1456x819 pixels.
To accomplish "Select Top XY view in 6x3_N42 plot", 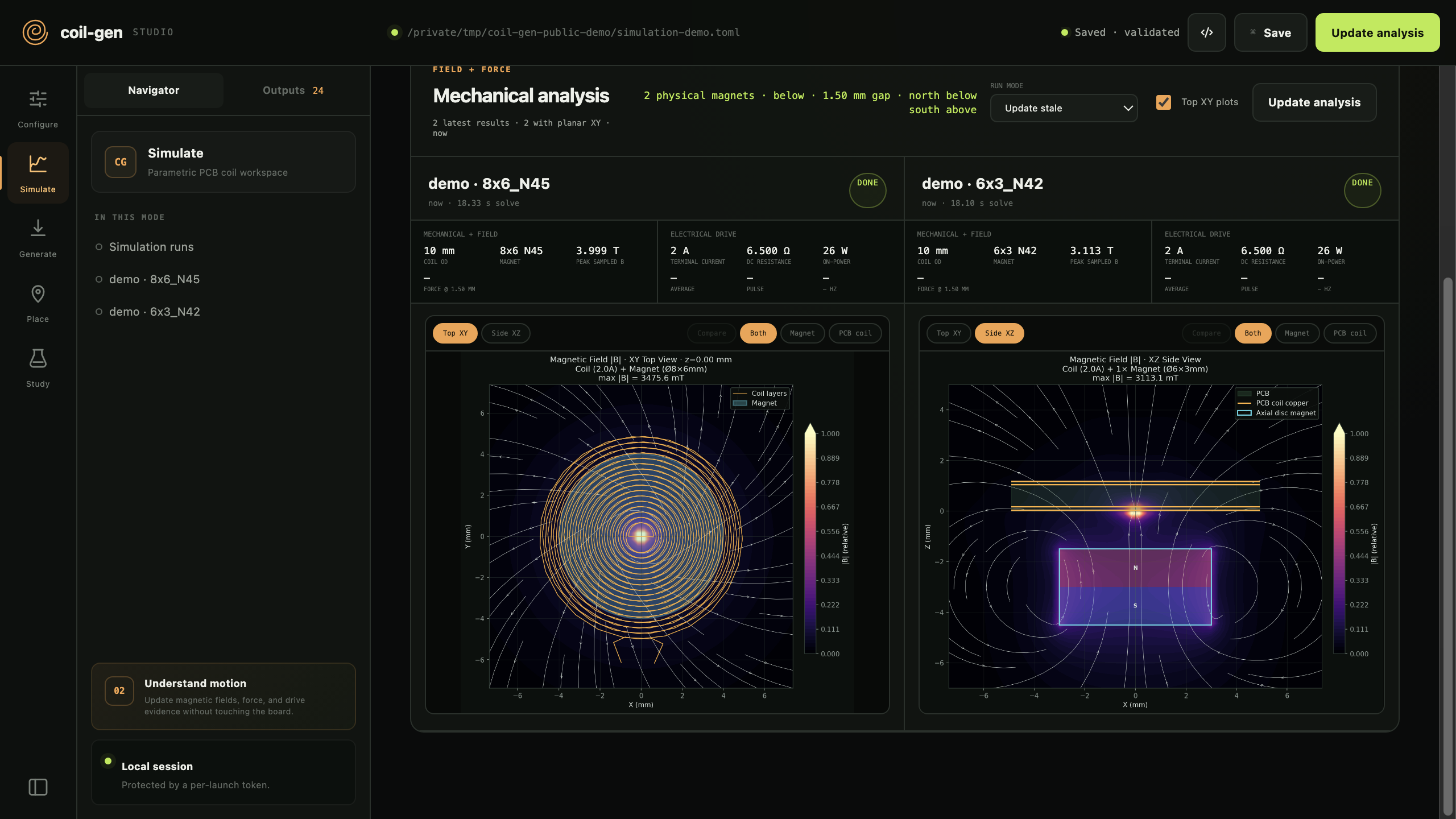I will click(949, 333).
